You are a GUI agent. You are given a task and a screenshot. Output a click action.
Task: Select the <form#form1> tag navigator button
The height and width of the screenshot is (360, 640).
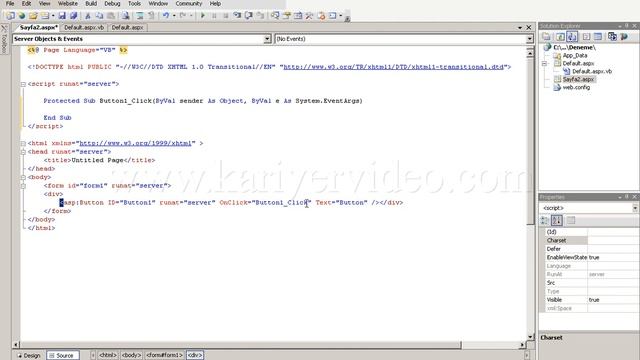click(x=164, y=356)
